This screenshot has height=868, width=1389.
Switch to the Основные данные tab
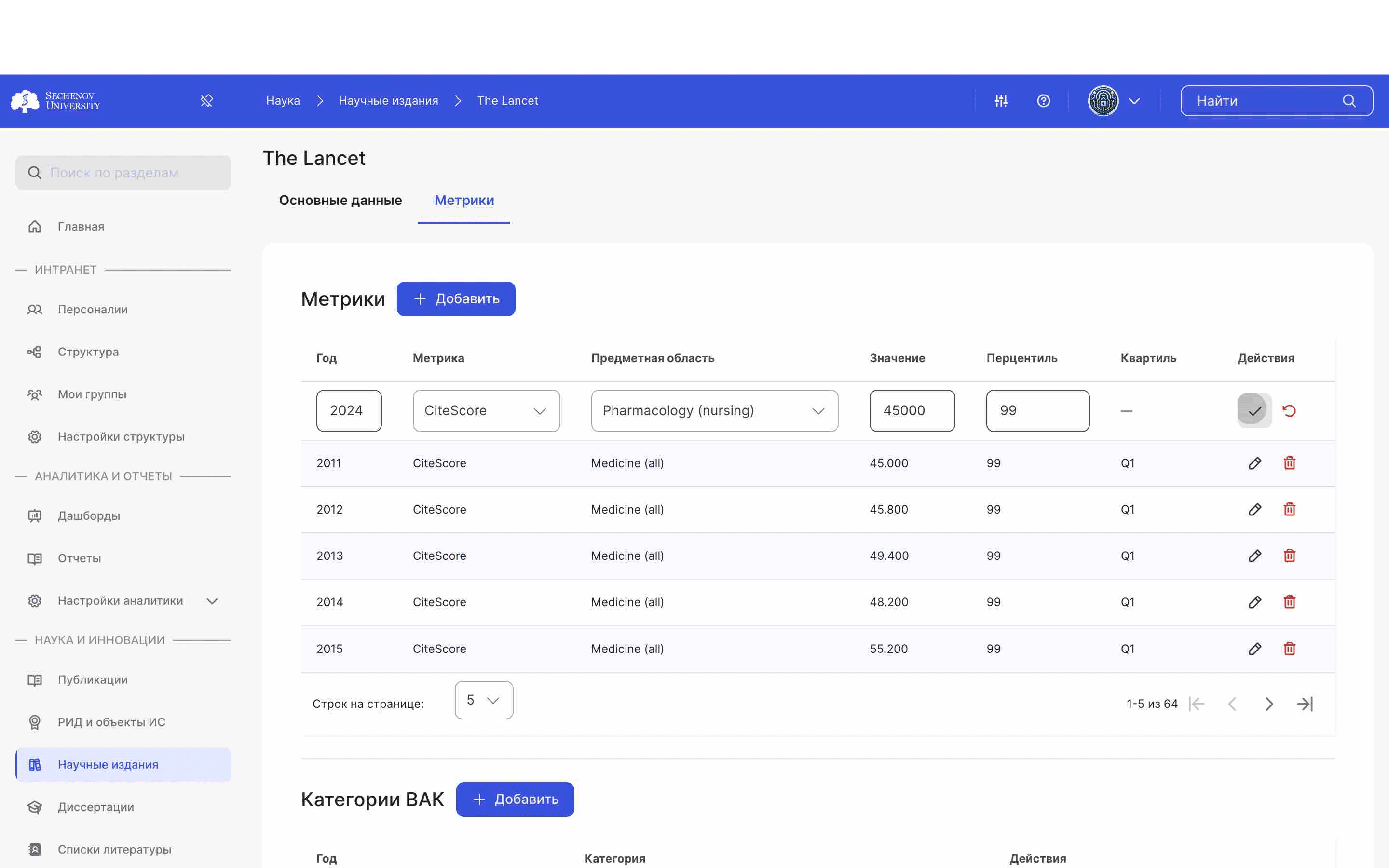click(x=340, y=200)
